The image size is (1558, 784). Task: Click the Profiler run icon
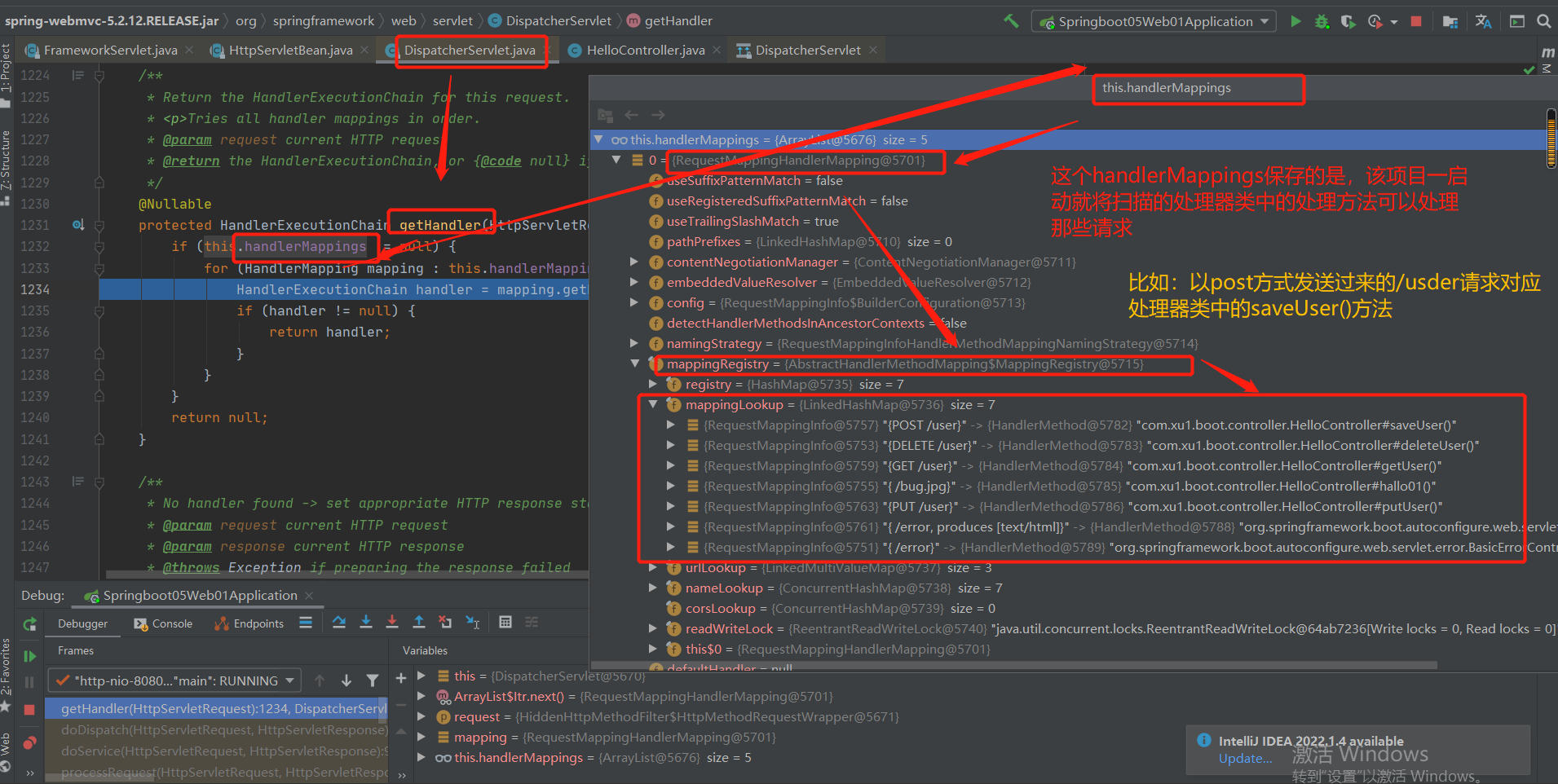(1375, 21)
